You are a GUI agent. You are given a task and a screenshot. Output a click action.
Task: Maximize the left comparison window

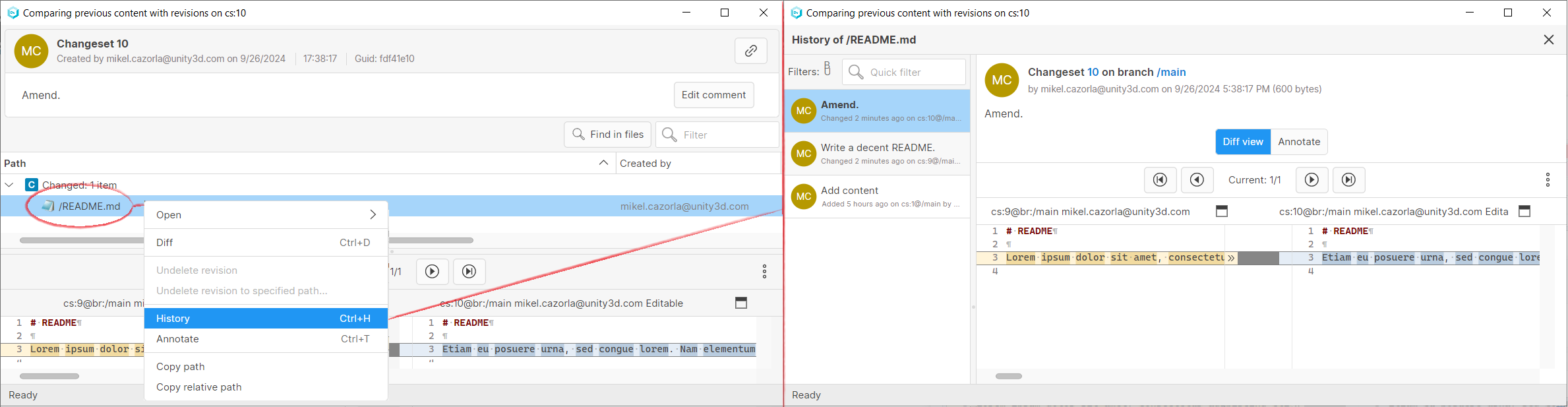tap(725, 13)
